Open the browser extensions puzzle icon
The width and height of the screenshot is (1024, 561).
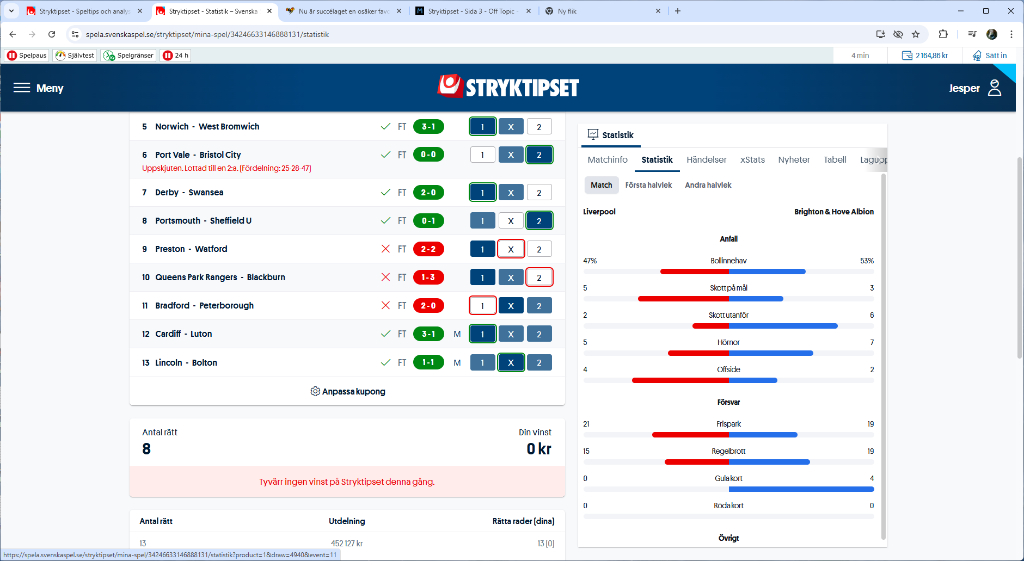(943, 34)
